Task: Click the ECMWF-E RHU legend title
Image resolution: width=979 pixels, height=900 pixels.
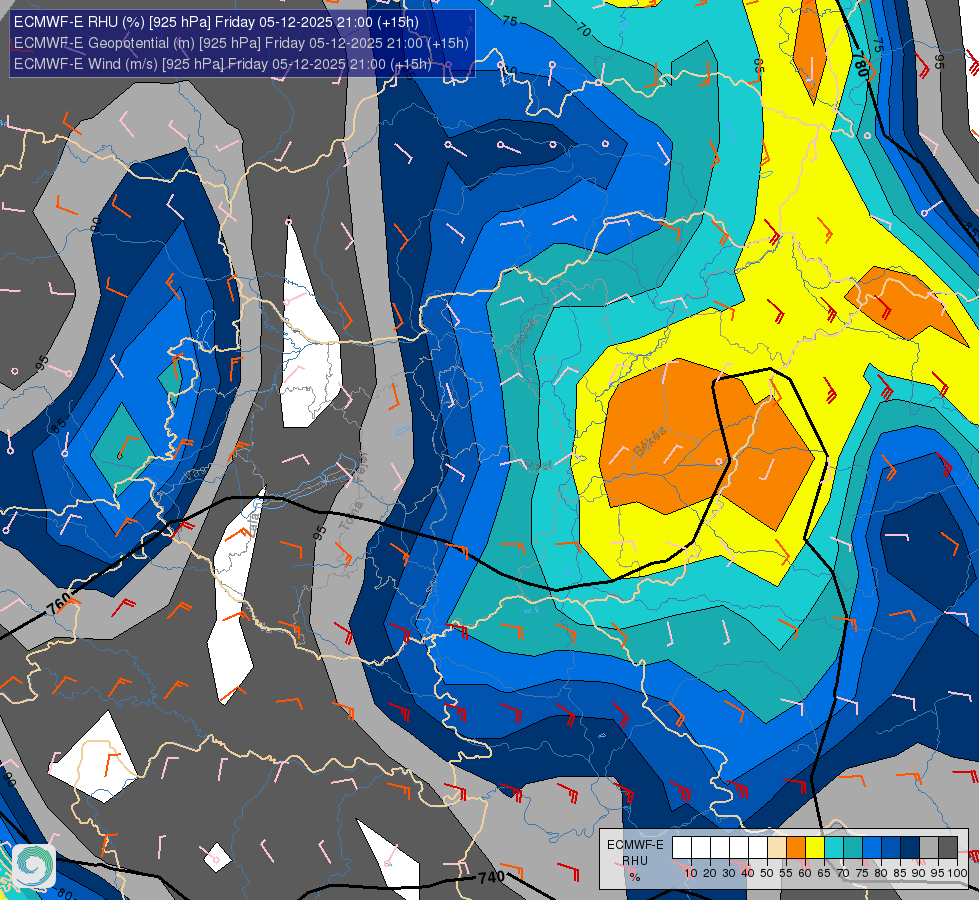Action: pos(635,853)
